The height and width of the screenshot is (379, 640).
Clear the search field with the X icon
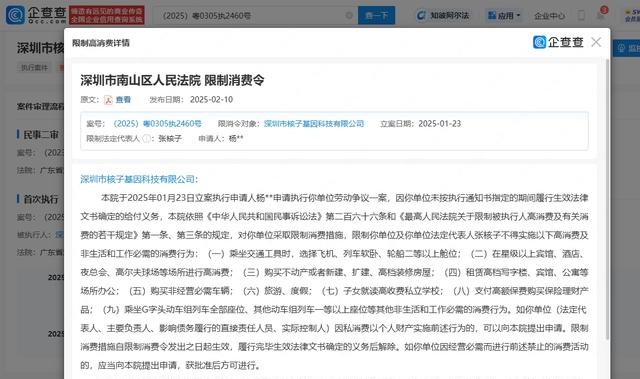[x=349, y=16]
